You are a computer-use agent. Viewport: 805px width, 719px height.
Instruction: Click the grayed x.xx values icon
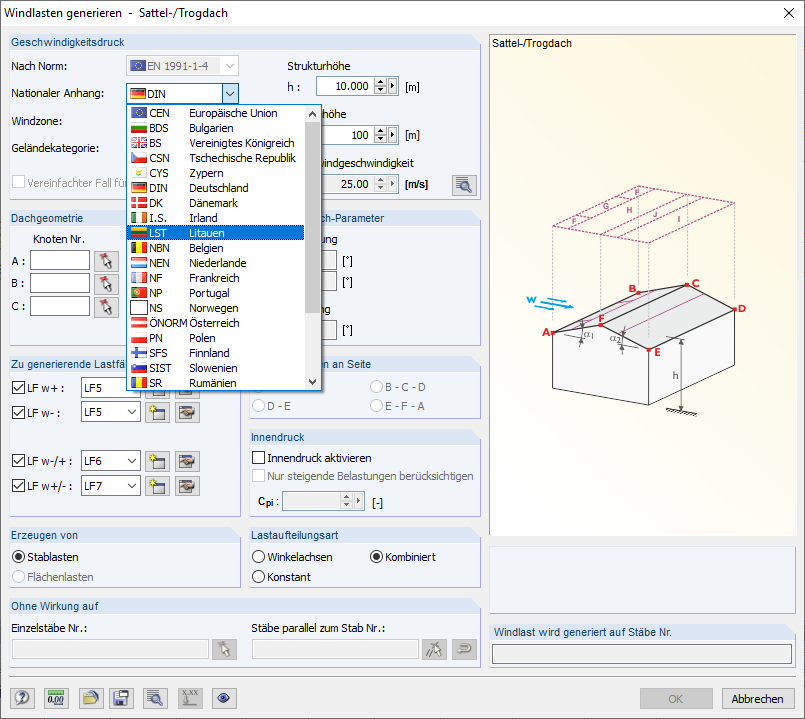click(190, 698)
